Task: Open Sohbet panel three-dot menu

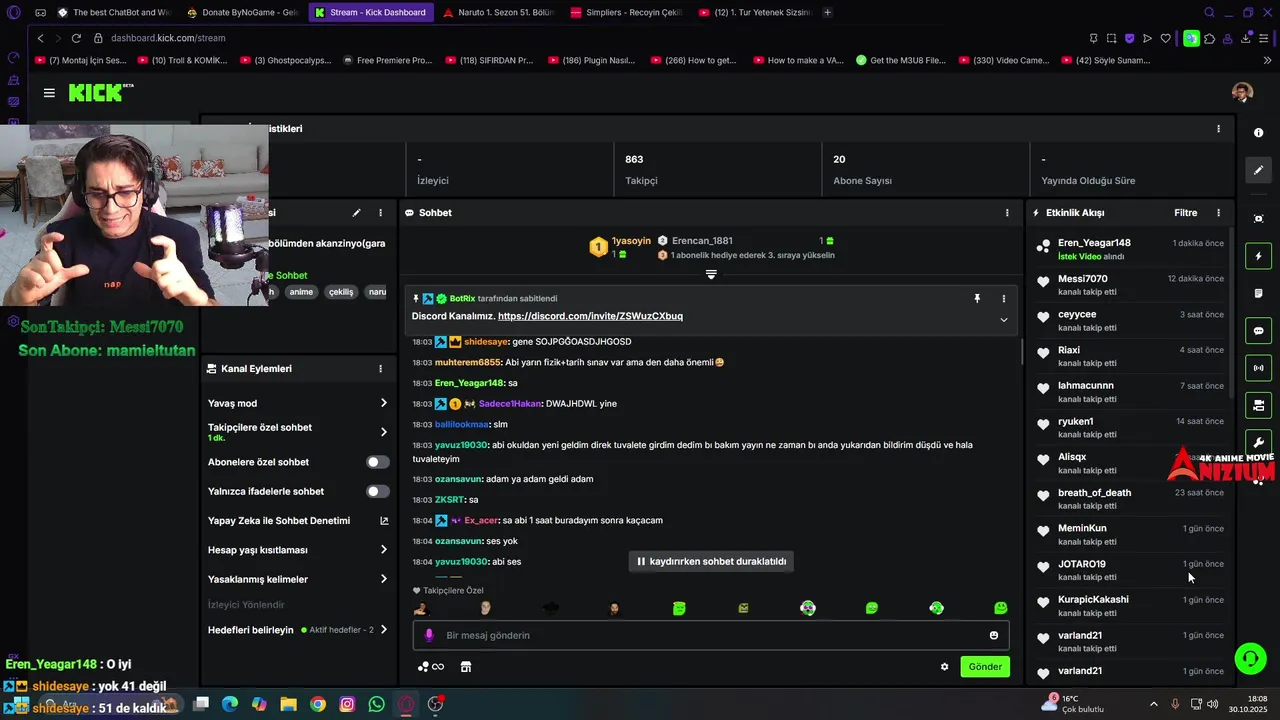Action: [x=1006, y=213]
